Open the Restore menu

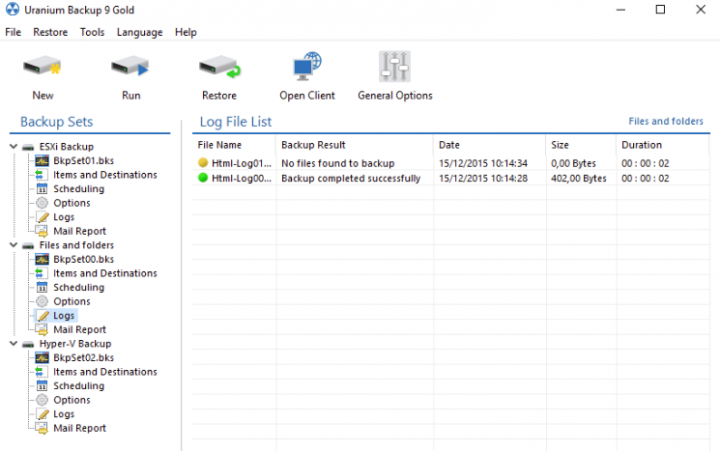click(x=51, y=32)
